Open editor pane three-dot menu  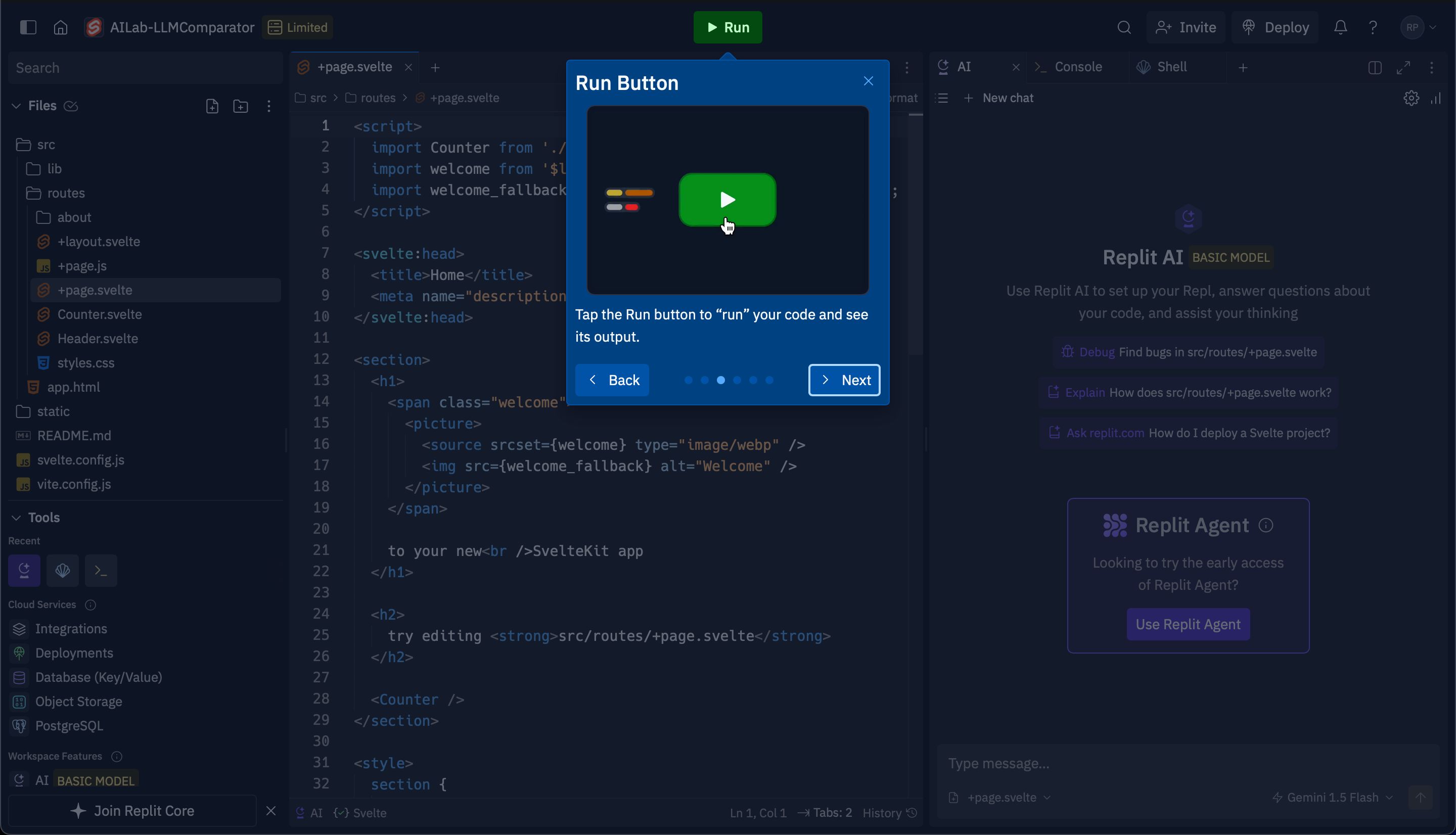(x=906, y=68)
